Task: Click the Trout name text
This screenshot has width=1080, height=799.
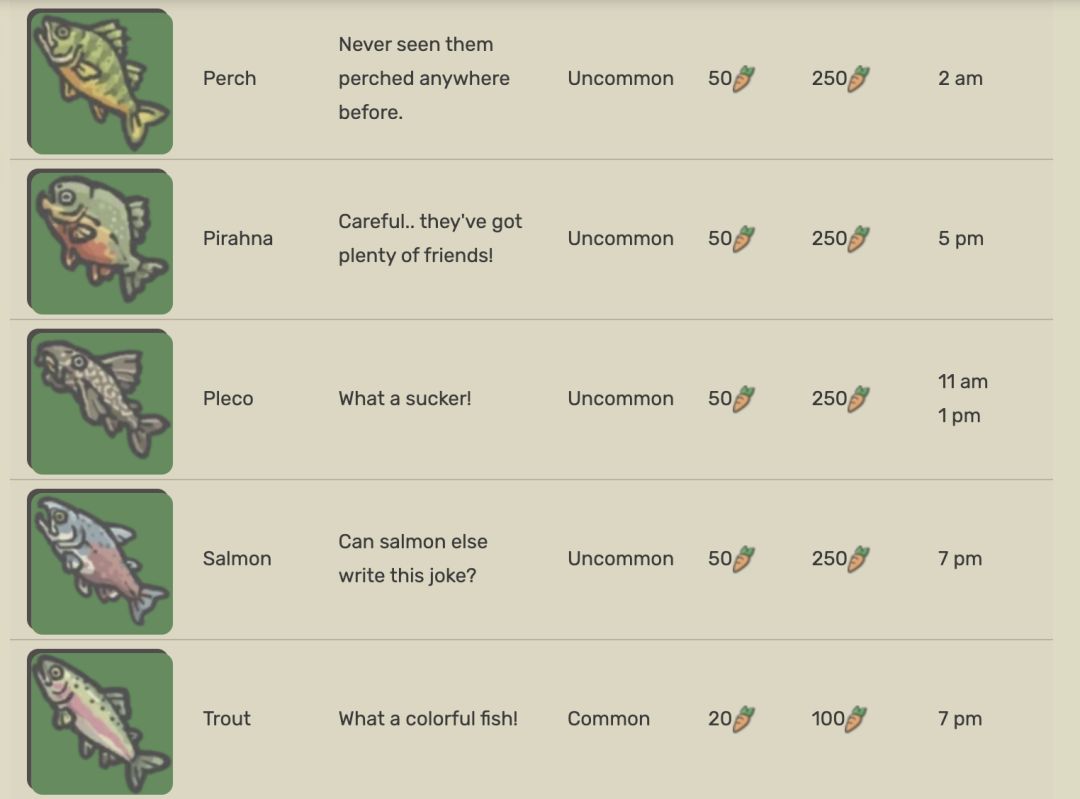Action: (x=227, y=719)
